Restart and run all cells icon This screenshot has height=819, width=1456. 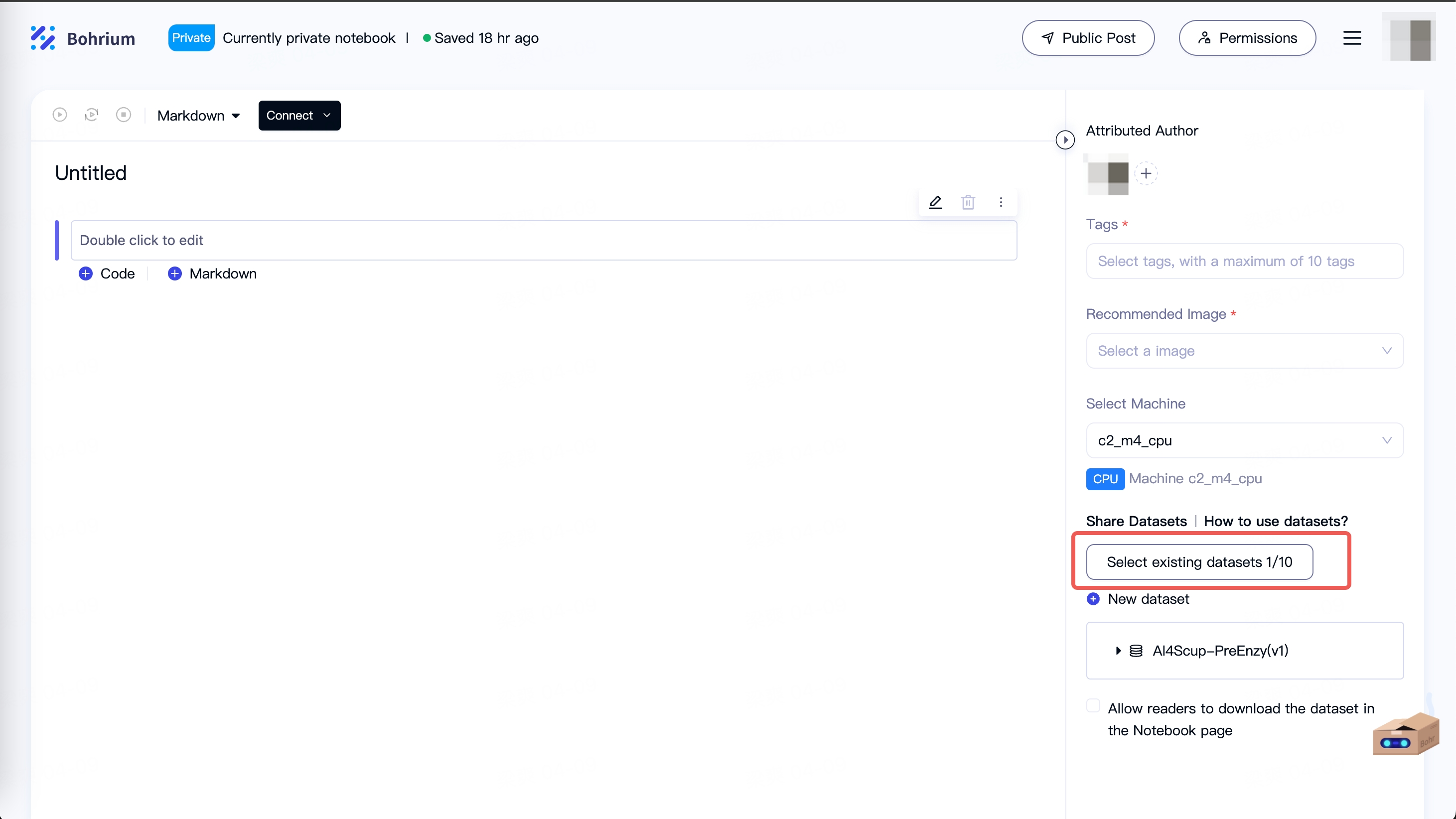pos(92,115)
